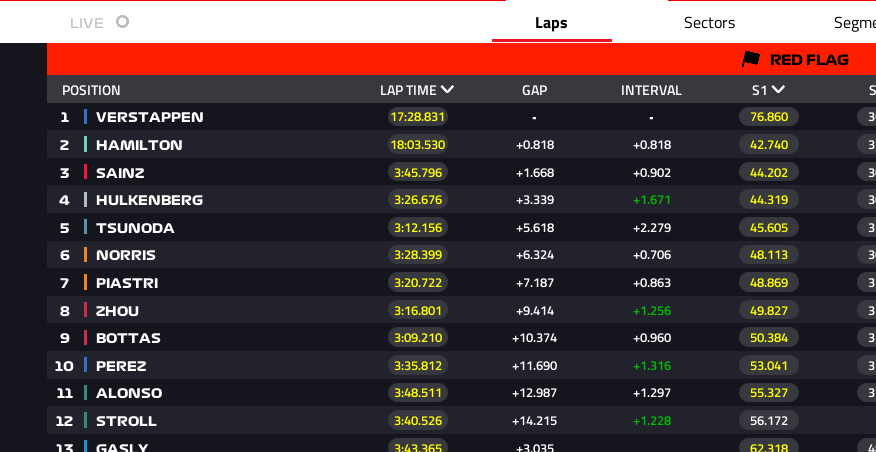Click the RED FLAG status label
Image resolution: width=876 pixels, height=452 pixels.
[x=809, y=60]
